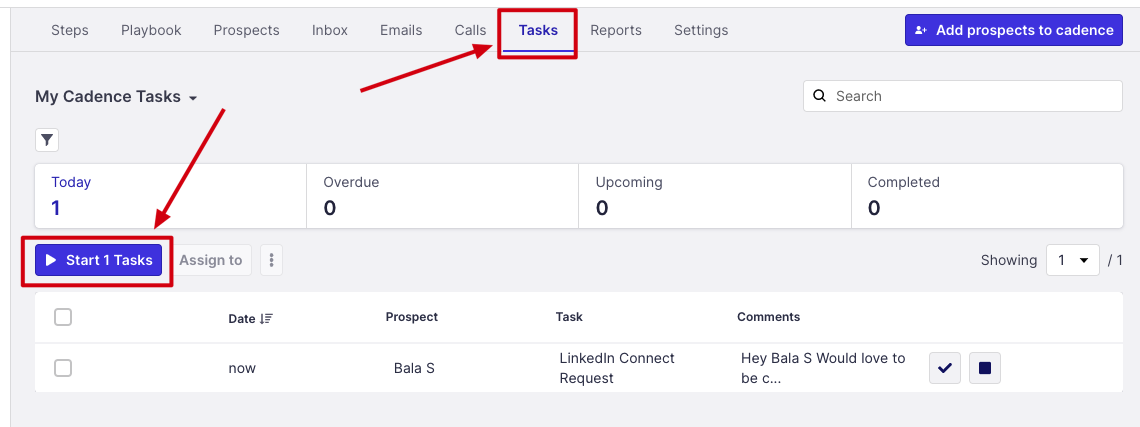1140x427 pixels.
Task: Click Add prospects to cadence button
Action: (x=1013, y=30)
